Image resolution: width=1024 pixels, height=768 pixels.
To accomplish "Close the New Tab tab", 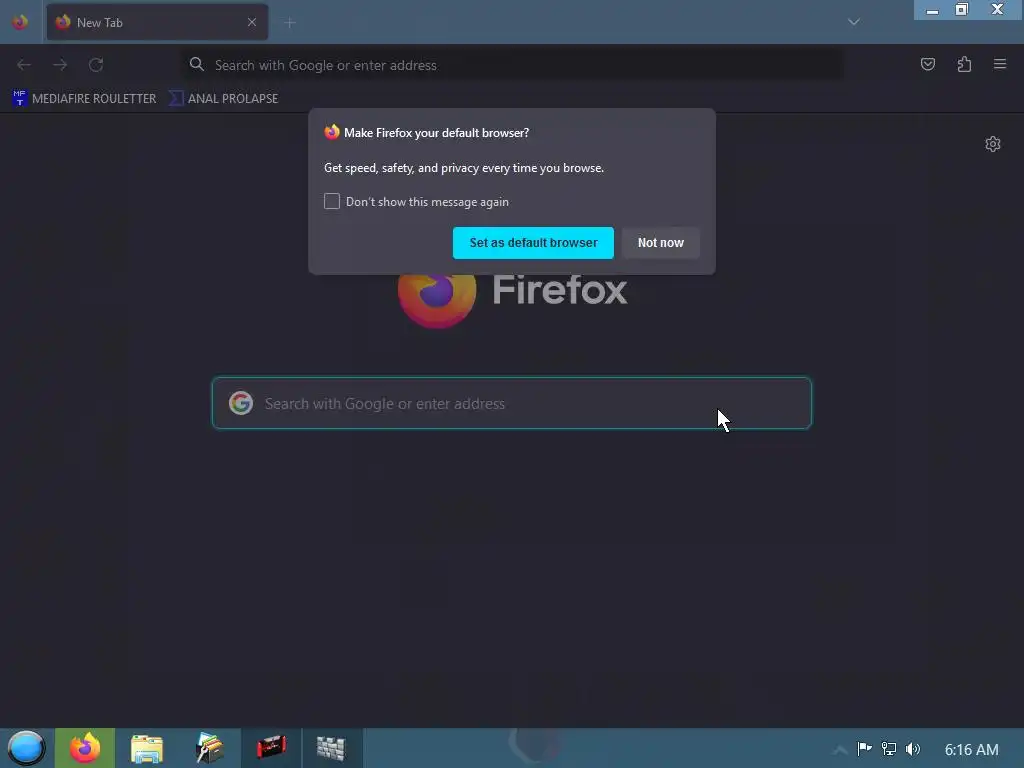I will point(251,22).
